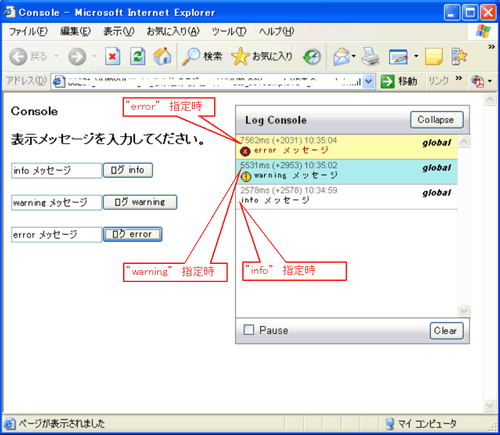Open the Forward button history dropdown arrow

(95, 56)
